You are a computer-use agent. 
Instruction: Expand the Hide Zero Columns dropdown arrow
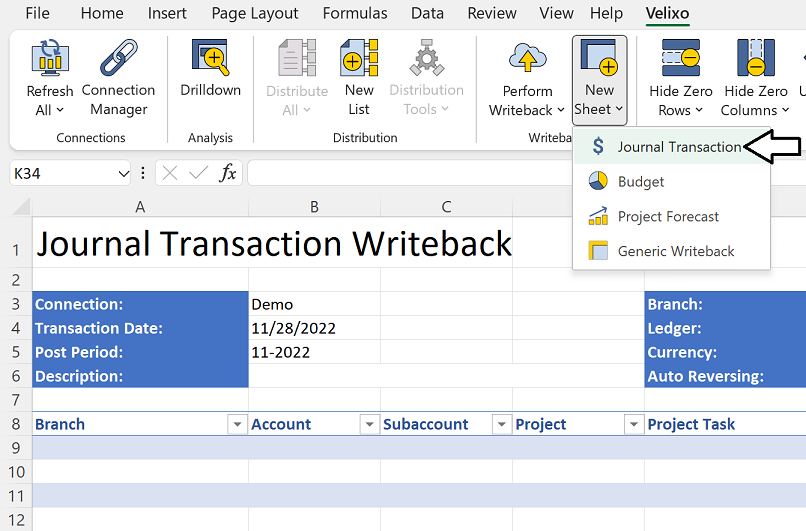tap(785, 110)
